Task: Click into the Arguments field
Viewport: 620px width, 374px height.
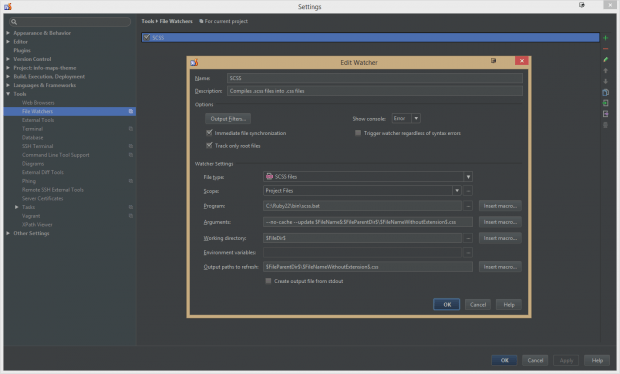Action: click(x=368, y=222)
